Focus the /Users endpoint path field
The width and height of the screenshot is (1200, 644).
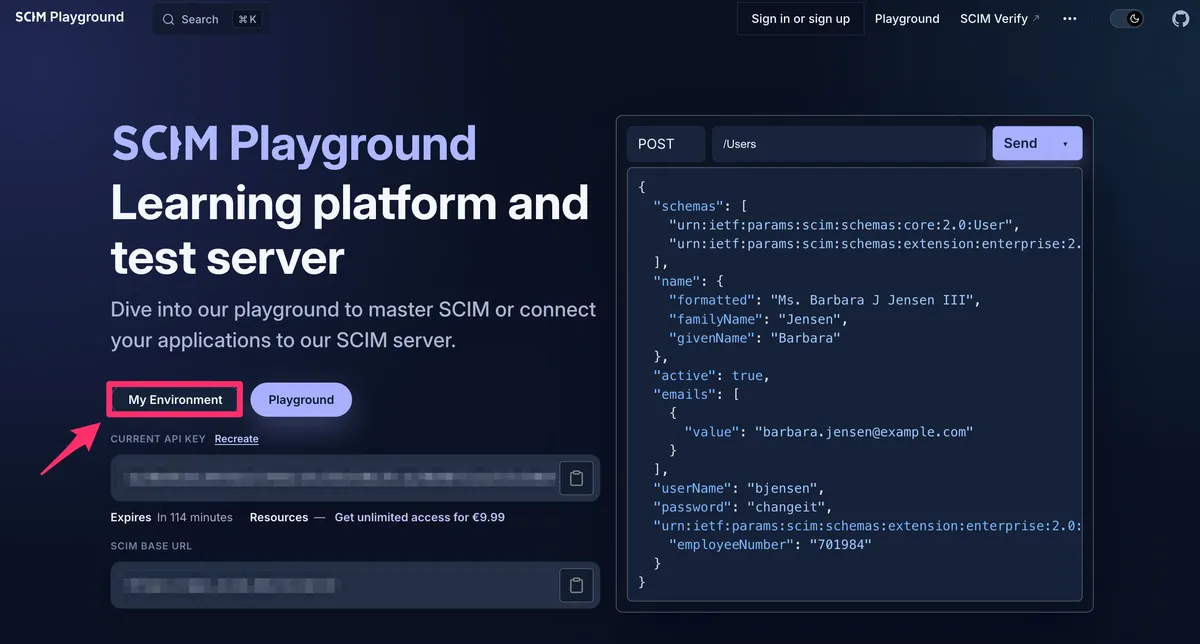(849, 144)
